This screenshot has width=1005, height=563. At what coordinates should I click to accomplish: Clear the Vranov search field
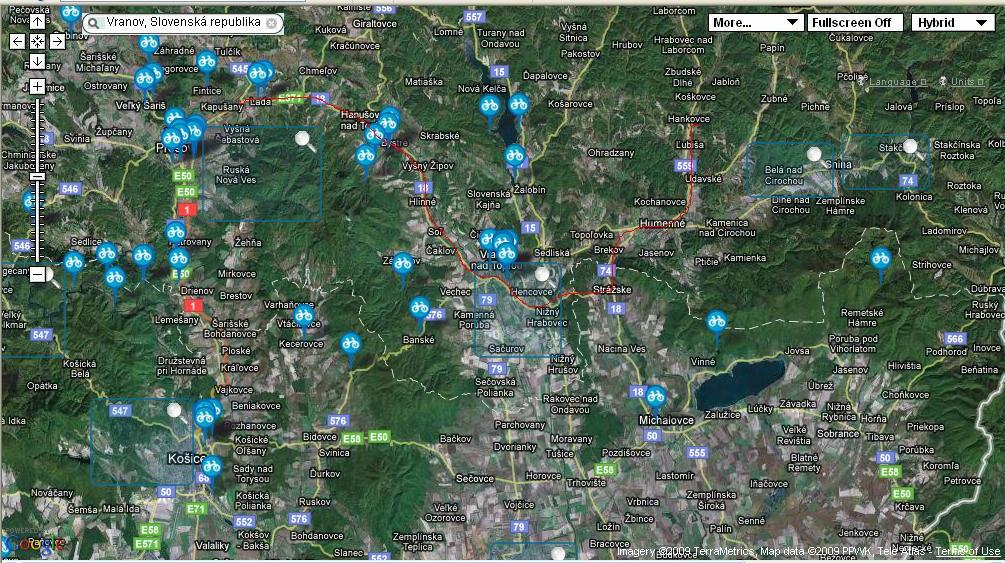coord(271,22)
